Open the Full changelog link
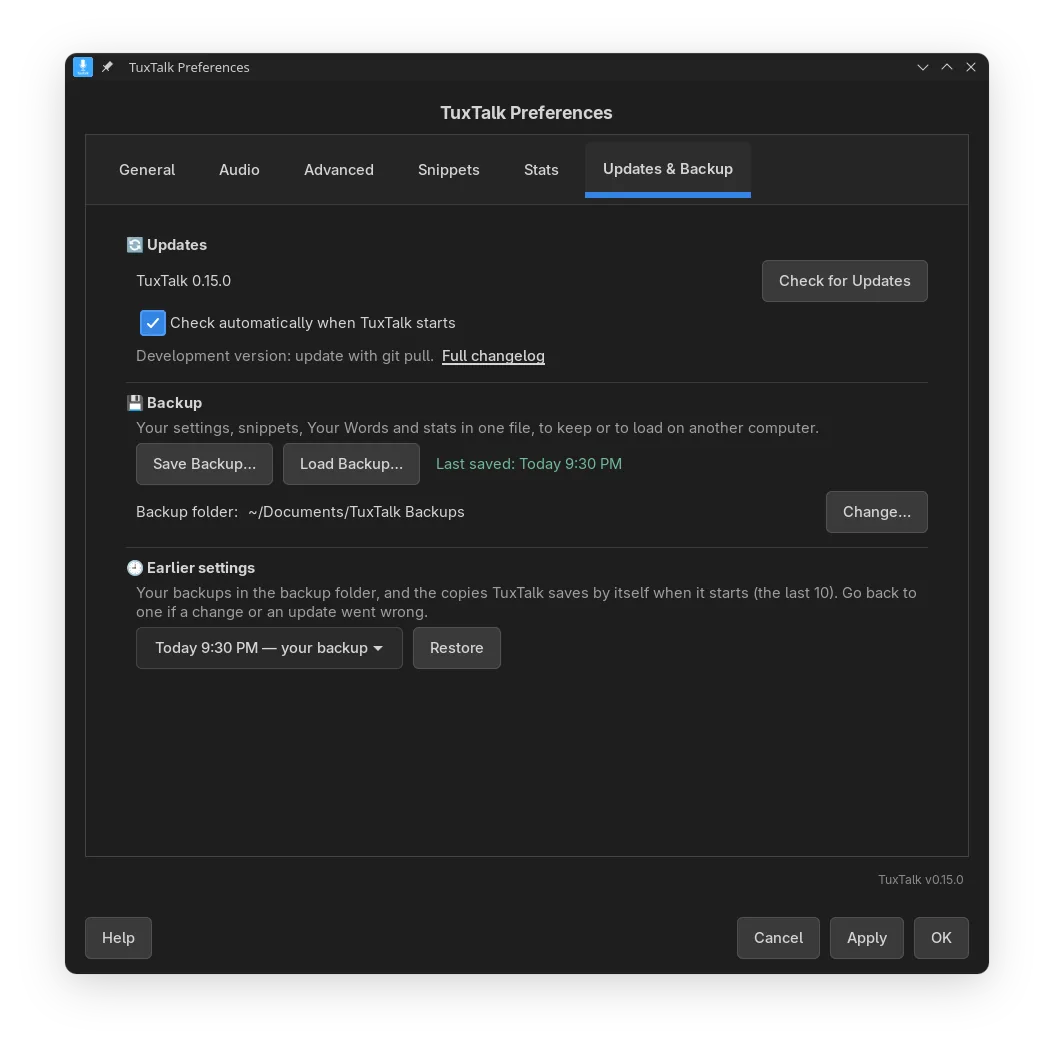The height and width of the screenshot is (1051, 1054). (493, 356)
